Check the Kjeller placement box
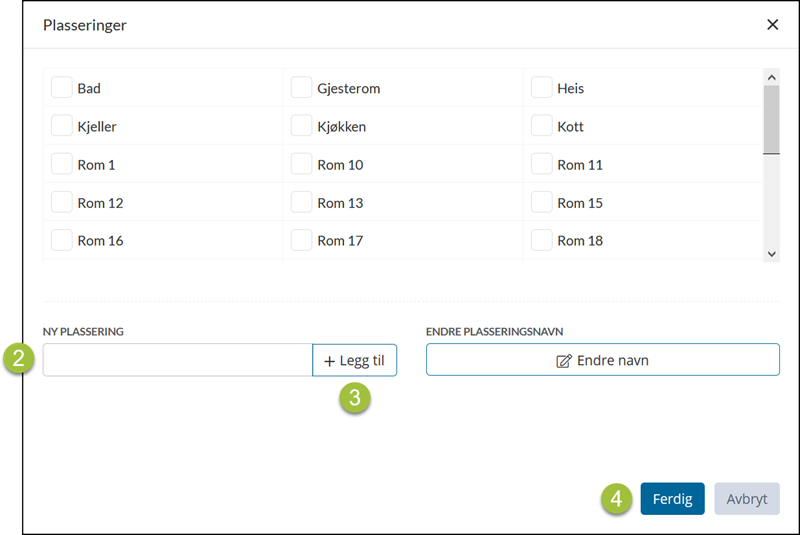 62,126
